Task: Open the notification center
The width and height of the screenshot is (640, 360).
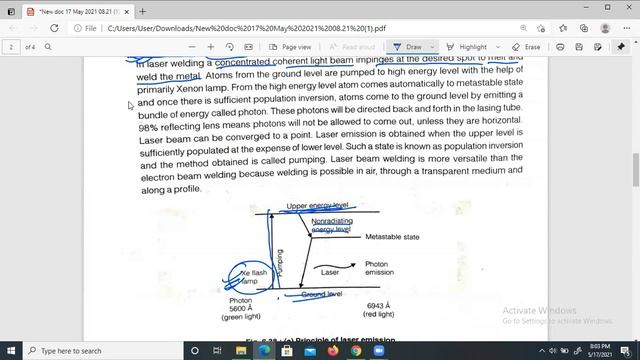Action: [x=625, y=351]
